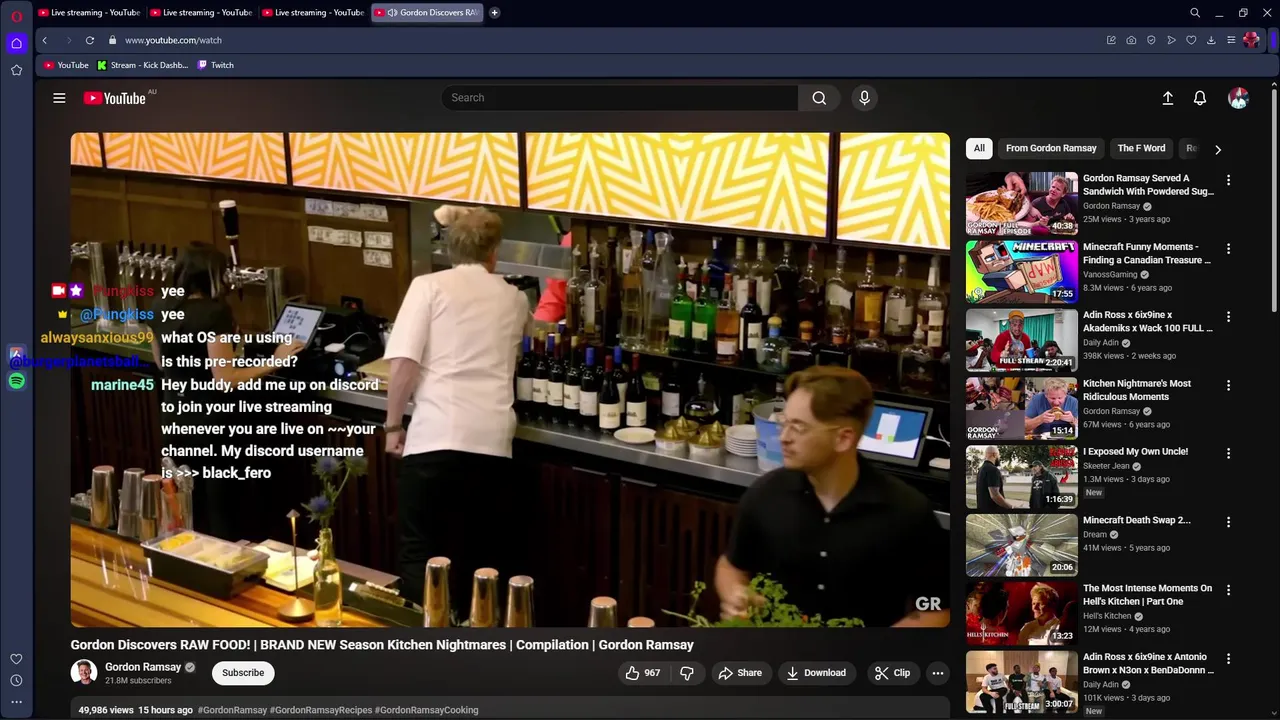Open more actions ellipsis beside Clip
The height and width of the screenshot is (720, 1280).
(x=938, y=673)
